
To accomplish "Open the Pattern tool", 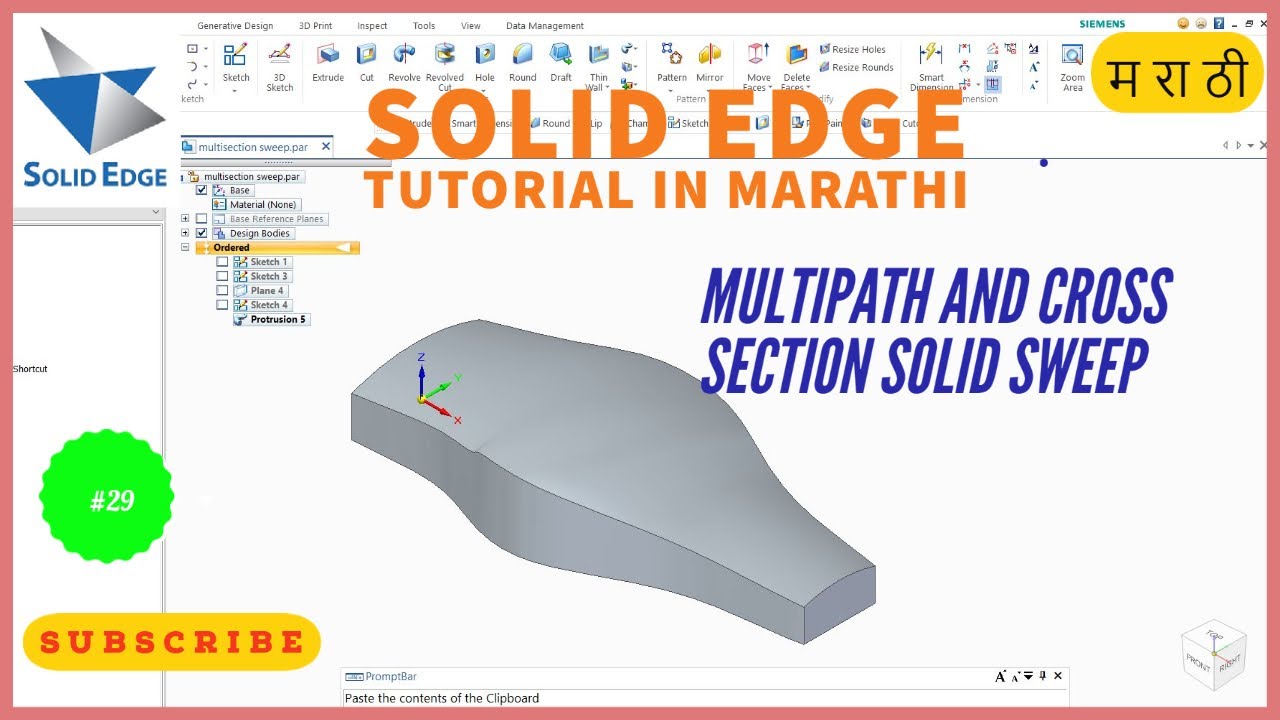I will click(x=672, y=62).
